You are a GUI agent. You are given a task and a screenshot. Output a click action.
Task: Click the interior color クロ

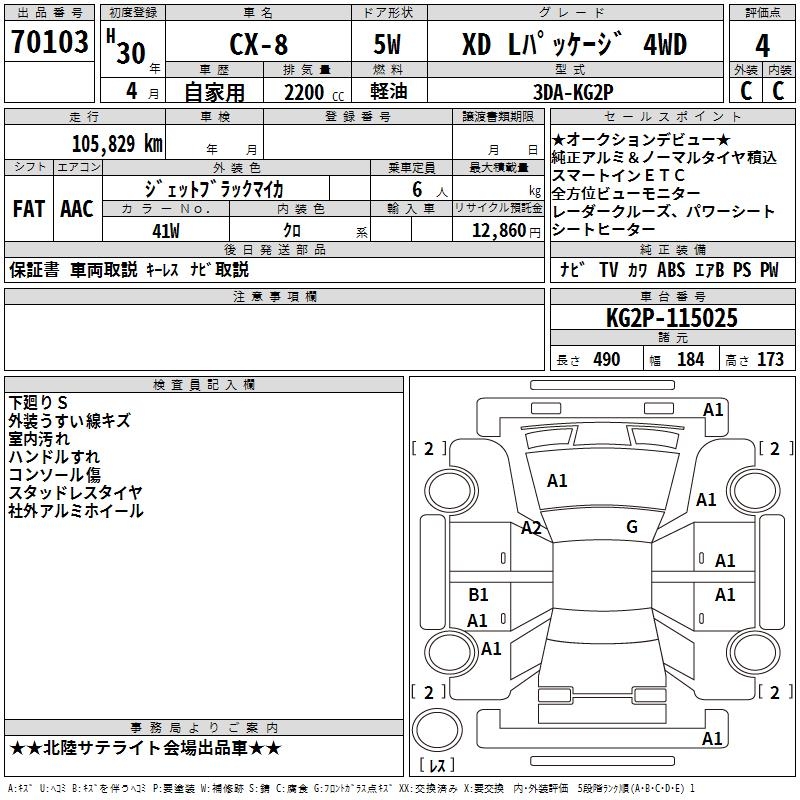tap(292, 231)
